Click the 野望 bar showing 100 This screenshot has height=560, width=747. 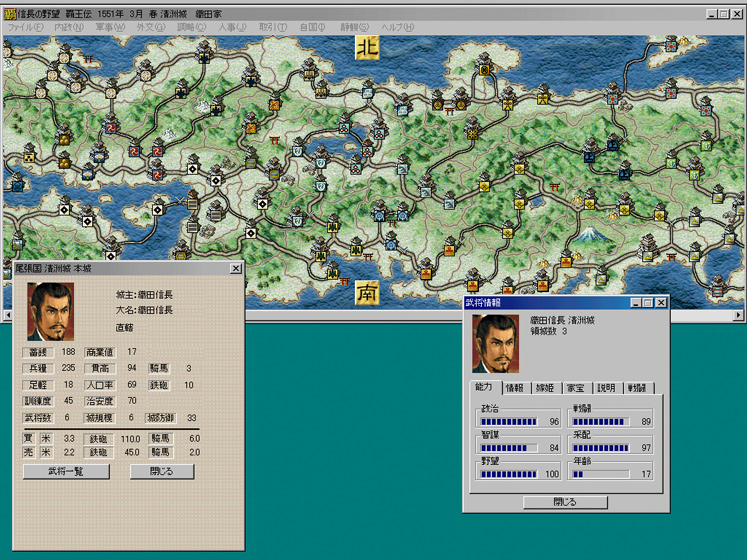pyautogui.click(x=509, y=474)
